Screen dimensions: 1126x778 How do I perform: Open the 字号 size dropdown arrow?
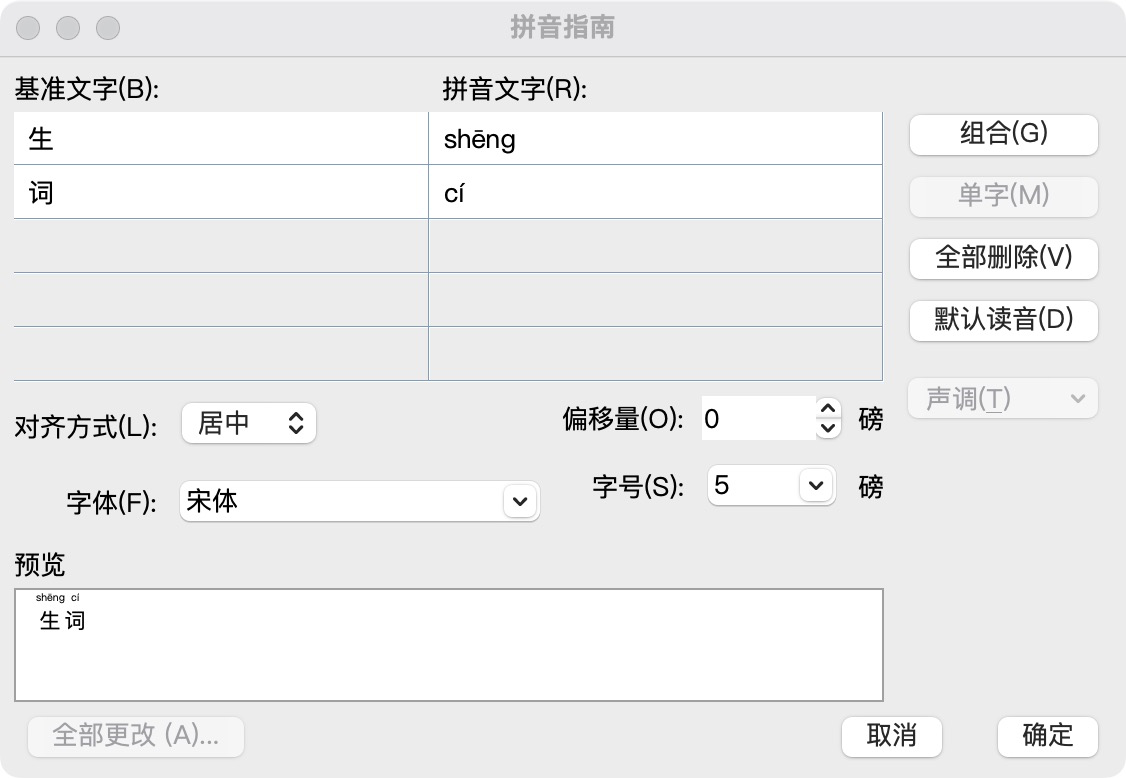[816, 486]
